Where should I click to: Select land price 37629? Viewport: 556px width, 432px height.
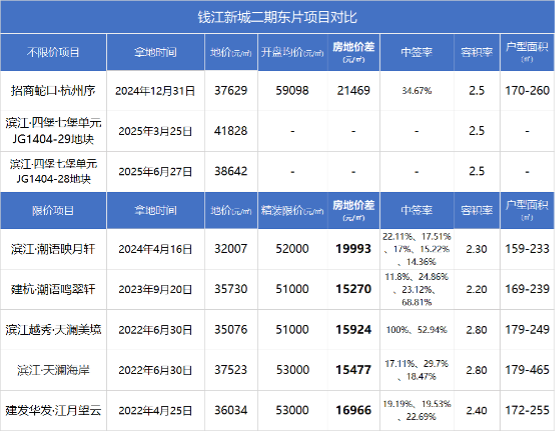click(231, 91)
